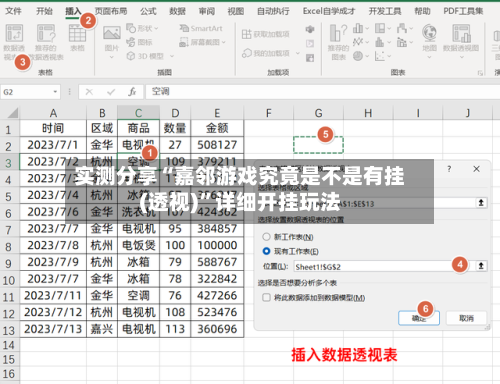Image resolution: width=500 pixels, height=384 pixels.
Task: Expand the 形状 (Shapes) dropdown
Action: (x=156, y=29)
